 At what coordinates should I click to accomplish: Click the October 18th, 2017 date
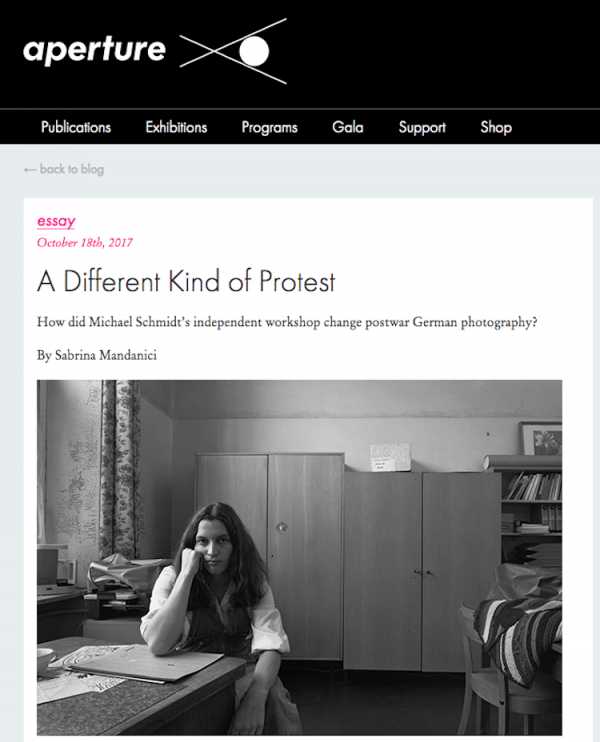[x=85, y=242]
